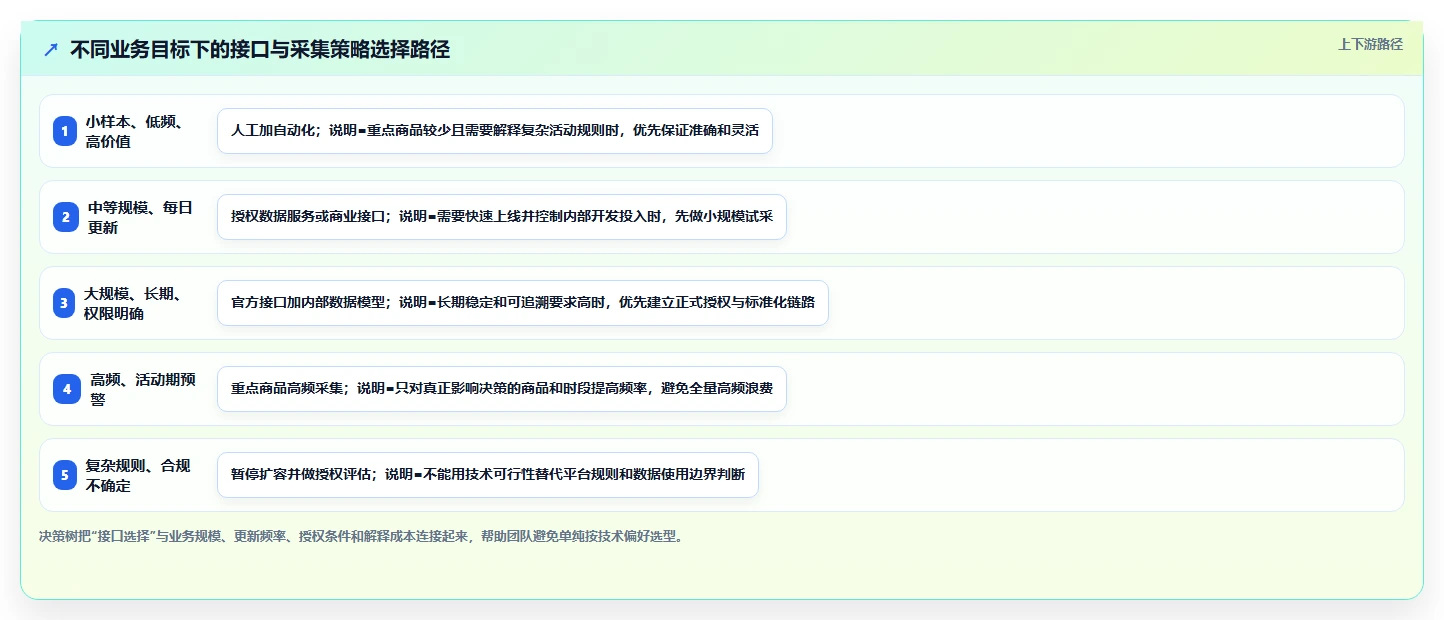
Task: Click the step 4 number badge
Action: click(x=65, y=389)
